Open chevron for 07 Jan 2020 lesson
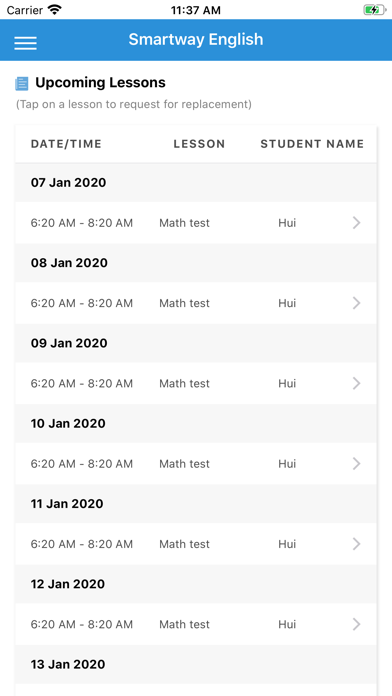Viewport: 392px width, 696px height. [x=356, y=223]
